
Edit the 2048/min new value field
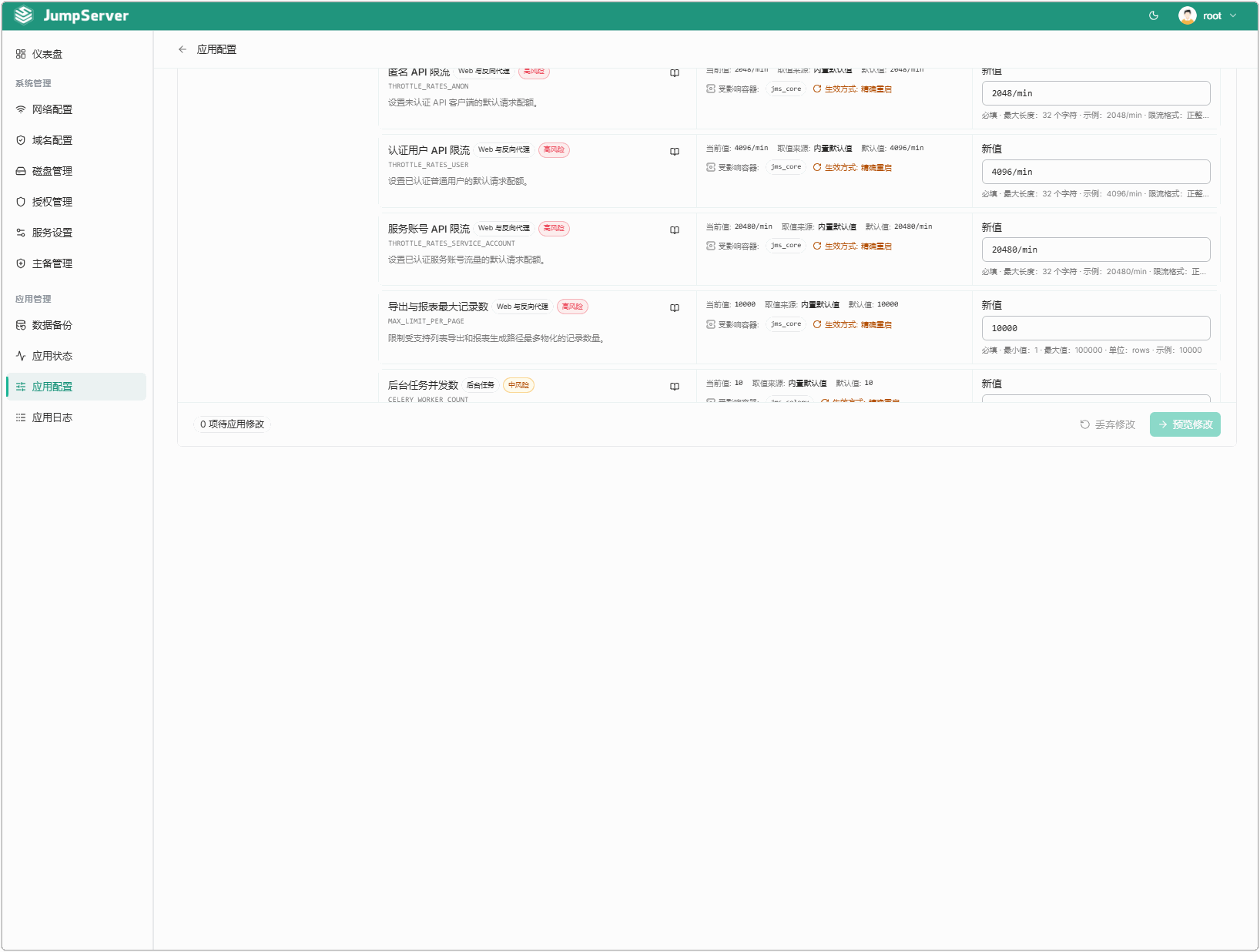tap(1096, 93)
